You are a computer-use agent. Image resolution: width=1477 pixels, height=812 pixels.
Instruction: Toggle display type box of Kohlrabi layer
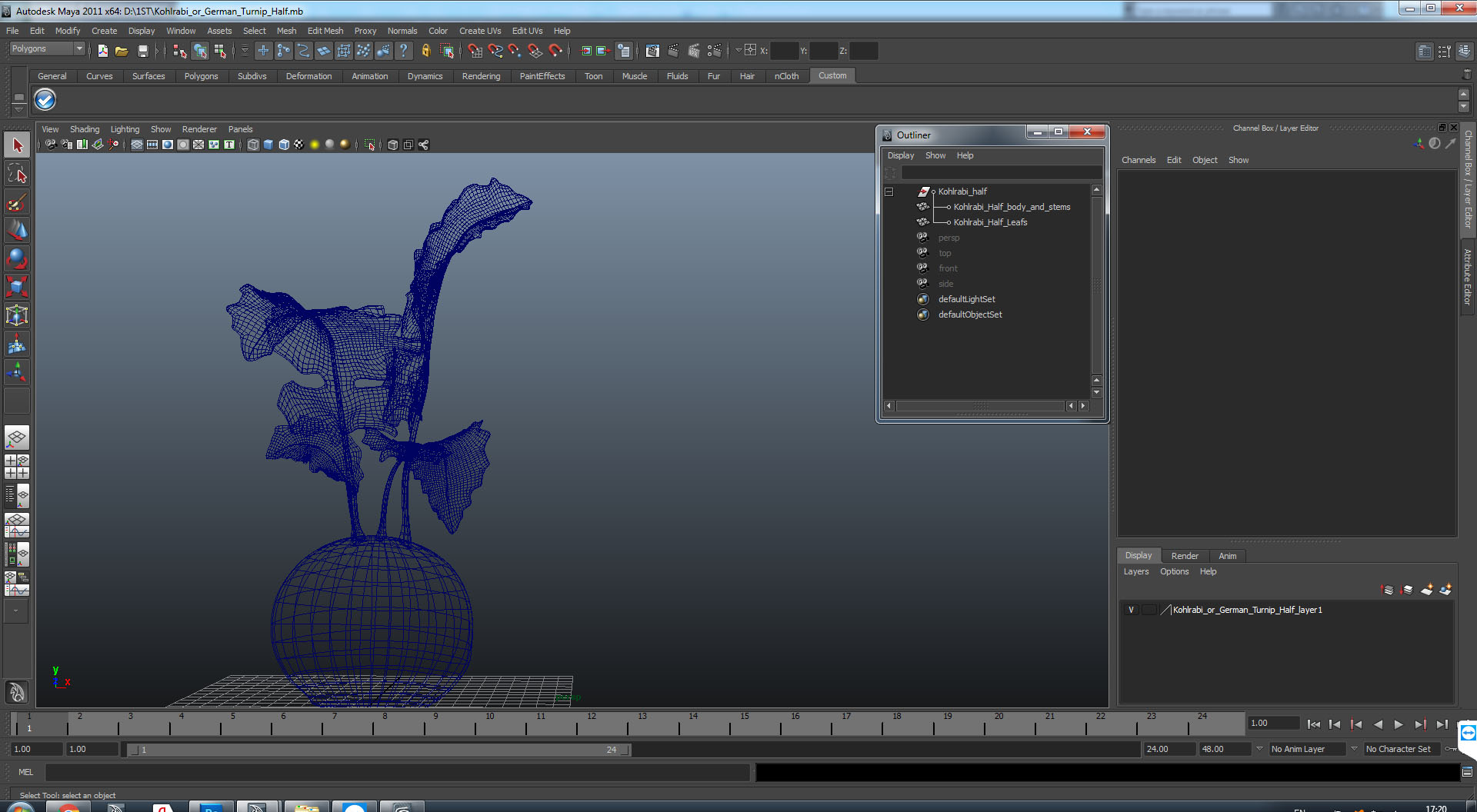pos(1149,610)
